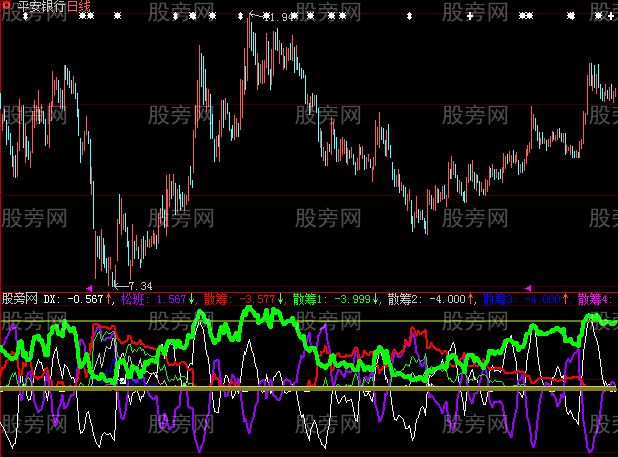Click the red icon beside 平安银行 title

(x=6, y=6)
